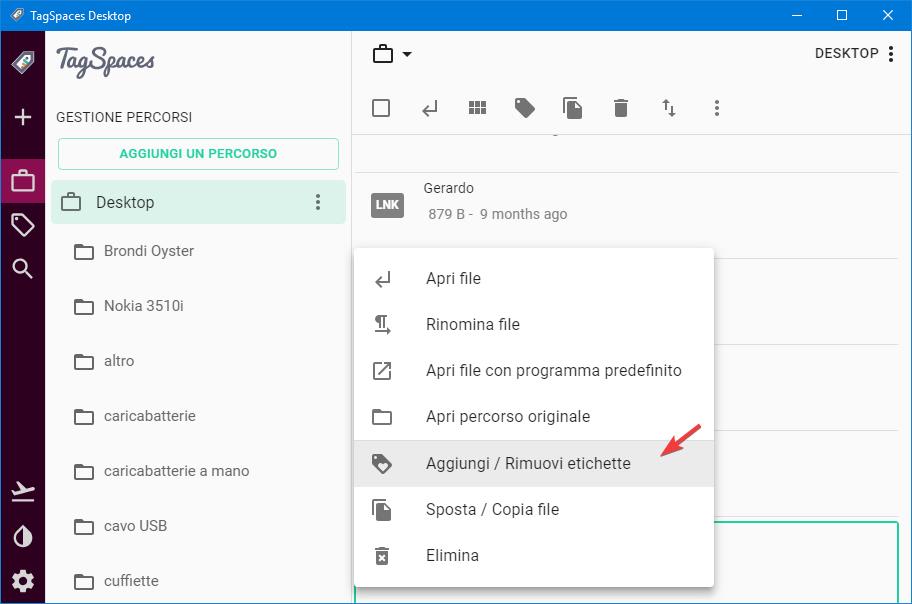Open the DESKTOP perspective three-dot menu
The width and height of the screenshot is (912, 604).
point(890,54)
